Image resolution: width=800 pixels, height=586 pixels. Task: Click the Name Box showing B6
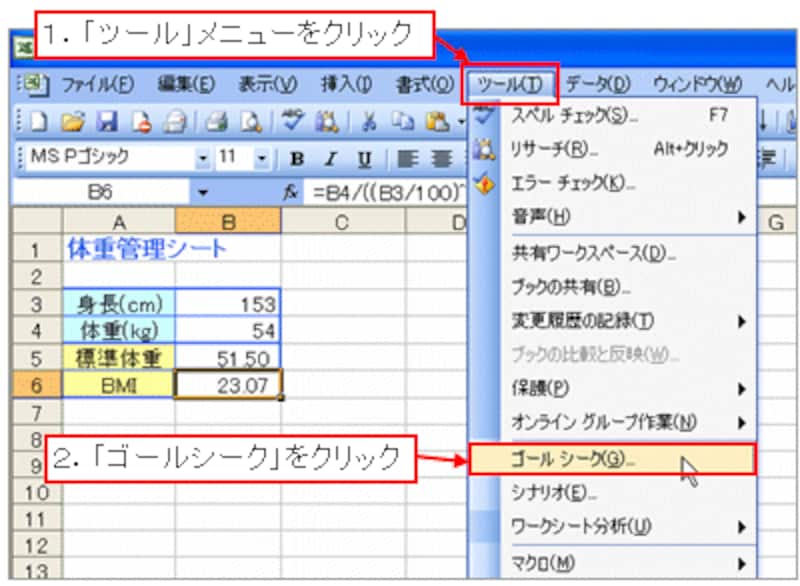click(101, 192)
